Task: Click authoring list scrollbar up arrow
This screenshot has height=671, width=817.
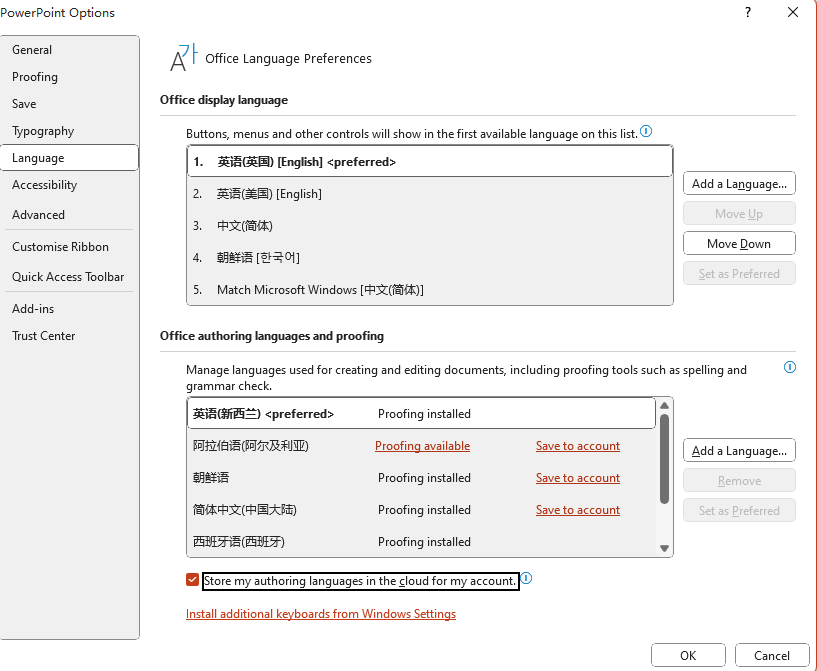Action: pos(664,405)
